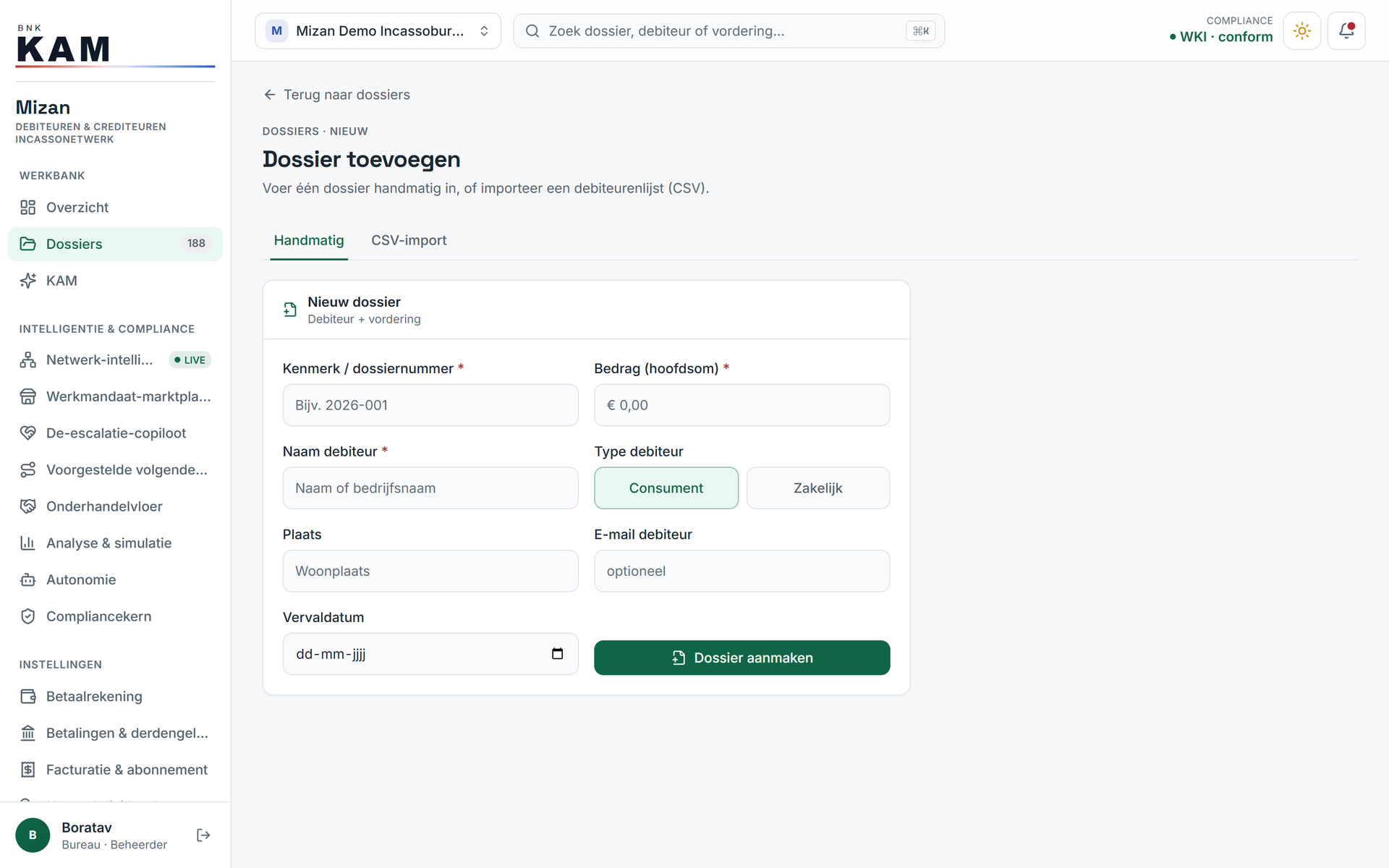Log out via the exit icon

tap(203, 835)
